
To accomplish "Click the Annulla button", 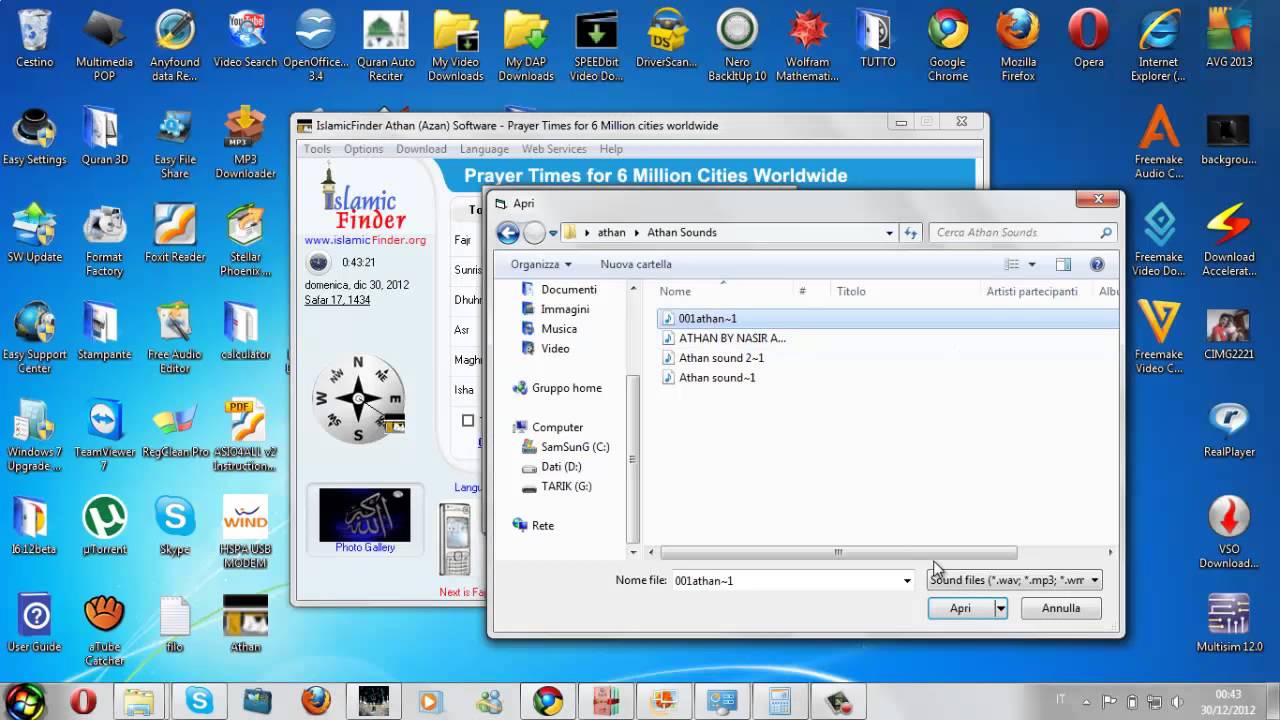I will 1061,608.
